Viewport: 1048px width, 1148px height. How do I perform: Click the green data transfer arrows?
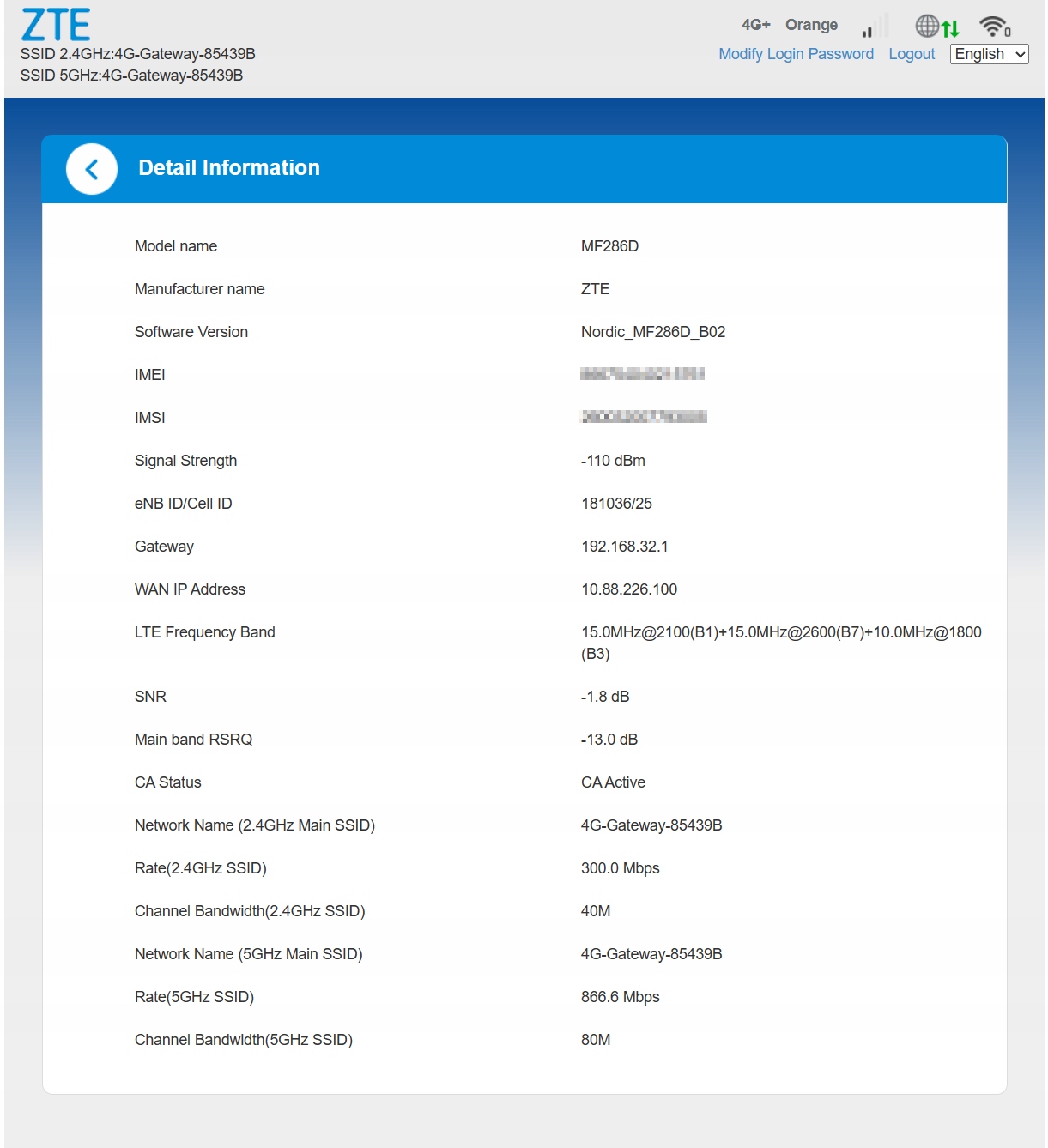[x=950, y=29]
